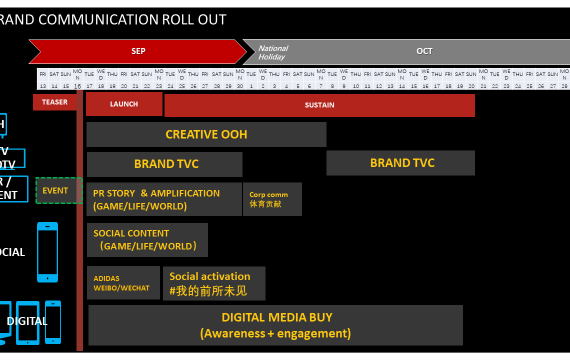This screenshot has width=570, height=360.
Task: Click the tablet icon in the DIGITAL row
Action: tap(28, 323)
